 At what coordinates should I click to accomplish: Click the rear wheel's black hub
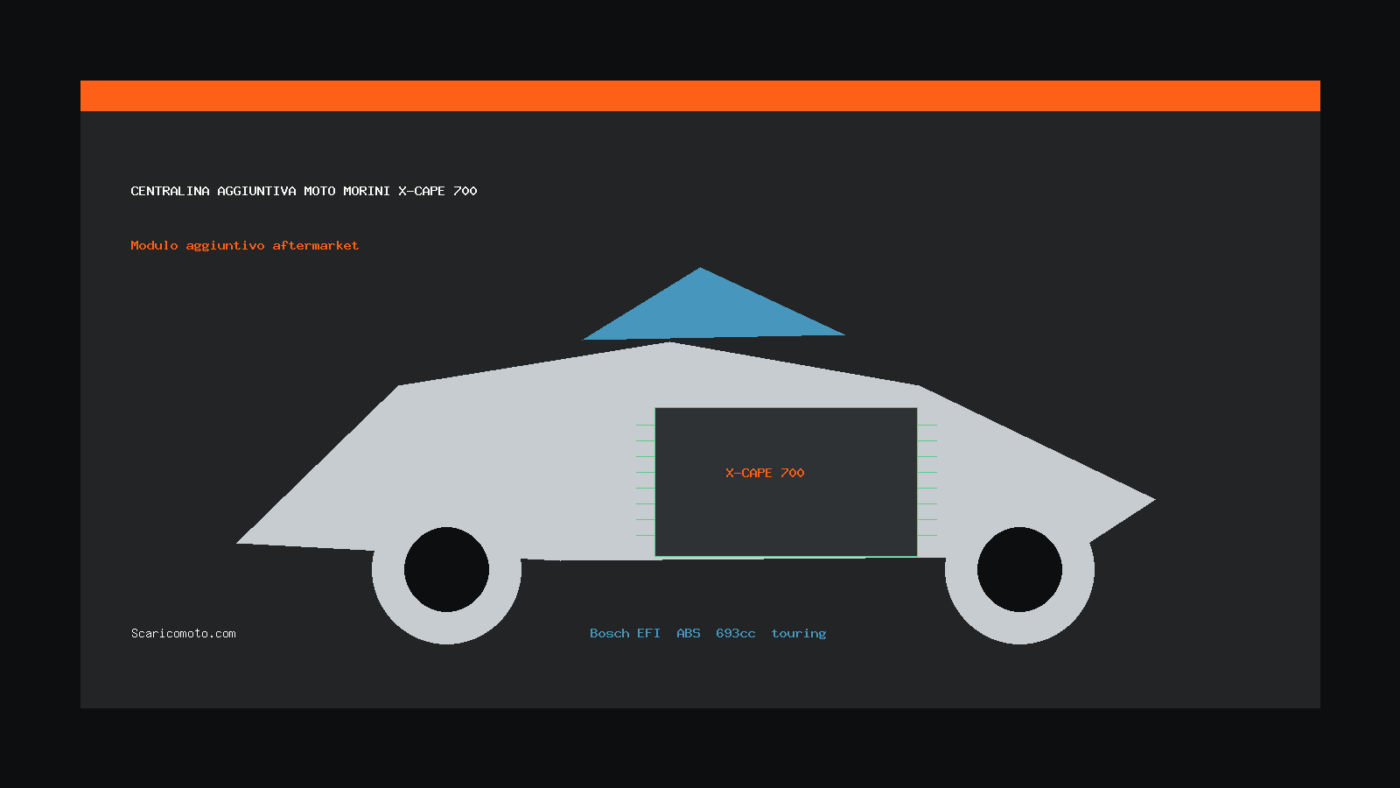click(x=1020, y=569)
